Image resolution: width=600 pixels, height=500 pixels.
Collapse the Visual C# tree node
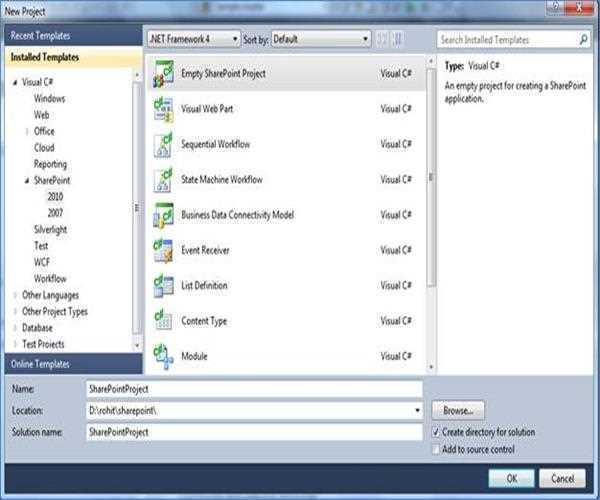click(x=15, y=82)
